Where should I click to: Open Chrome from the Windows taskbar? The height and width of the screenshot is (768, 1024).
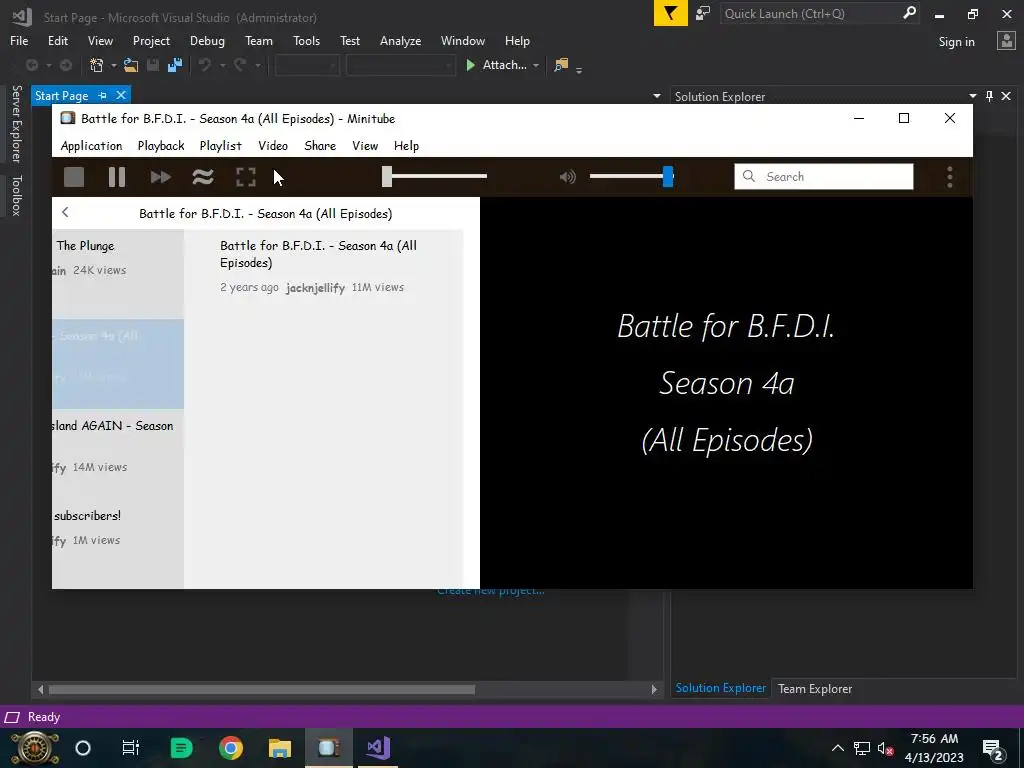pyautogui.click(x=231, y=748)
